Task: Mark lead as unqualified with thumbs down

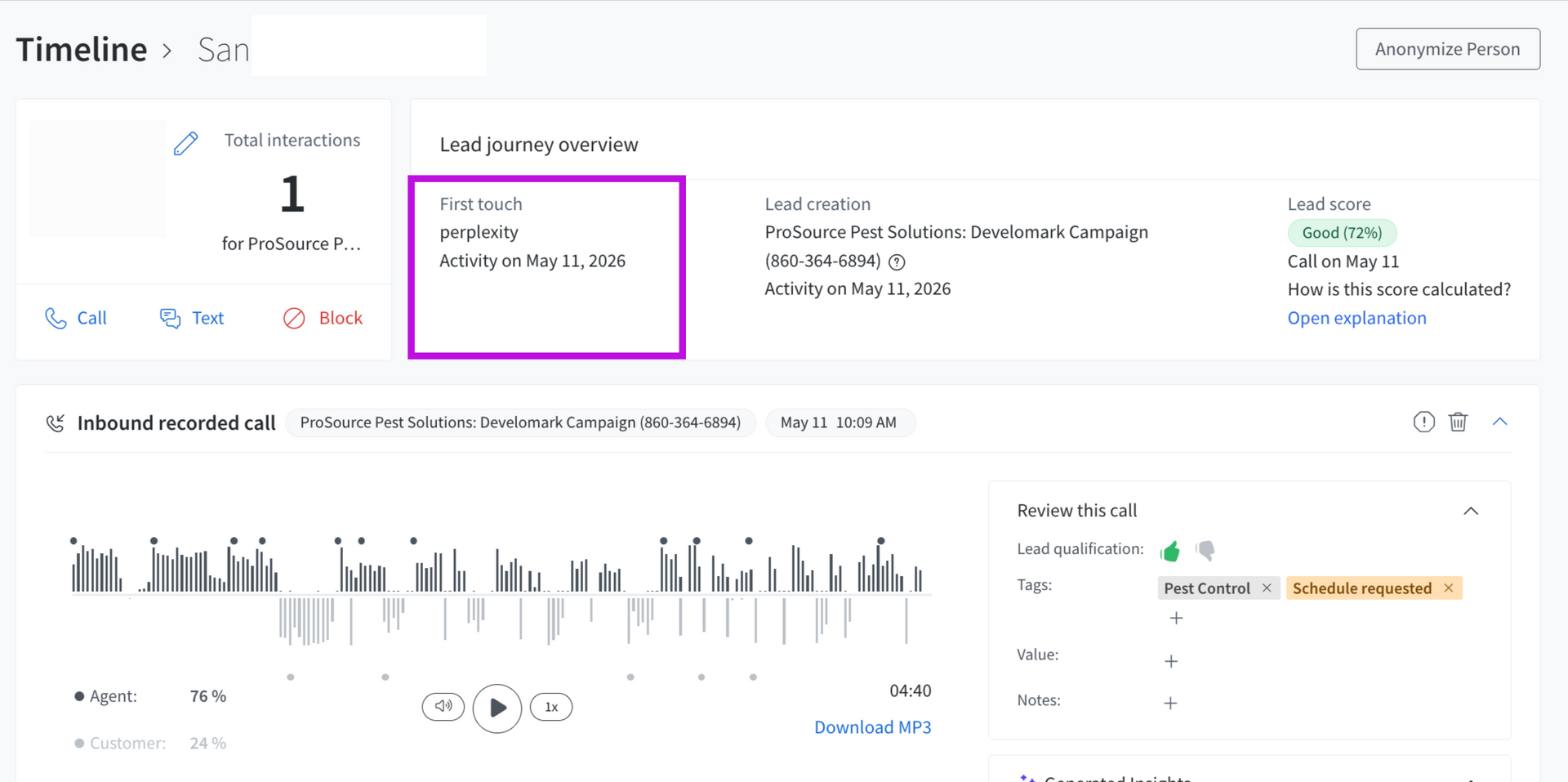Action: tap(1205, 551)
